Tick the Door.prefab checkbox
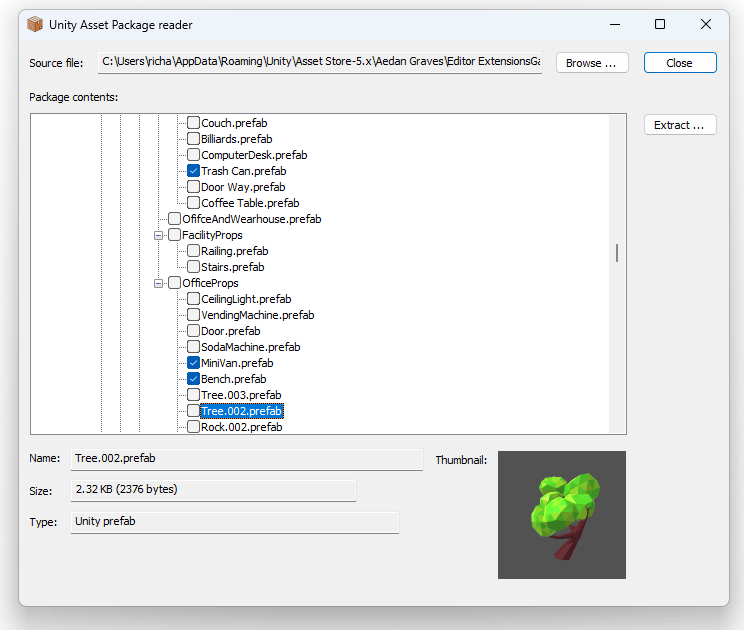This screenshot has height=630, width=744. 193,331
